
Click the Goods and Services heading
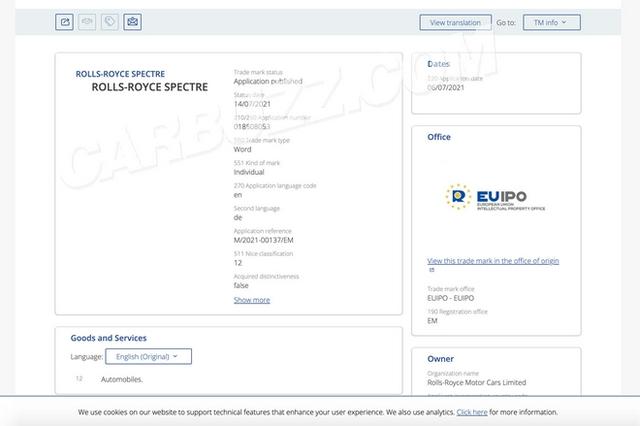tap(109, 338)
